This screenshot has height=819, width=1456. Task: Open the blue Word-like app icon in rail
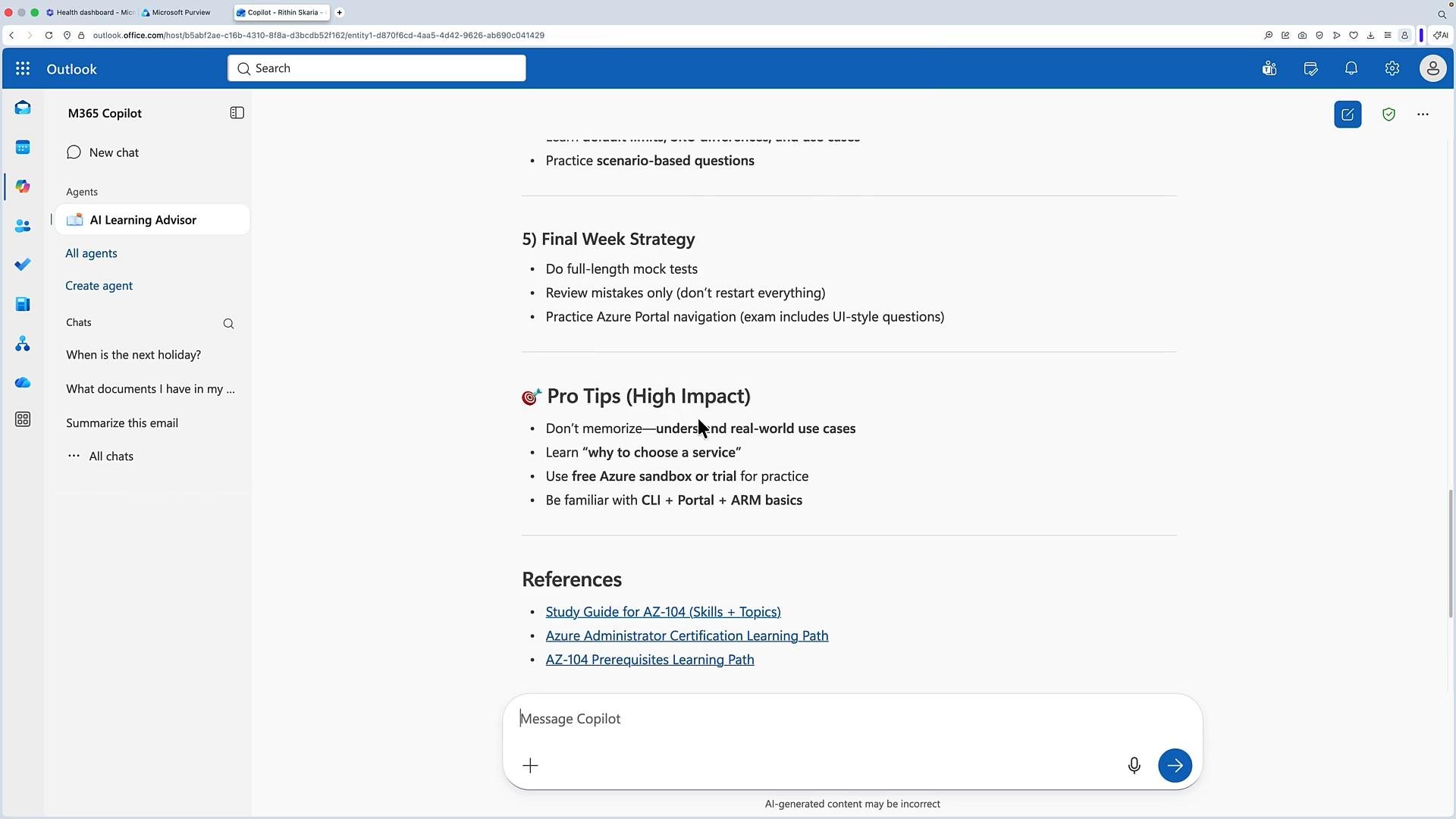point(23,304)
